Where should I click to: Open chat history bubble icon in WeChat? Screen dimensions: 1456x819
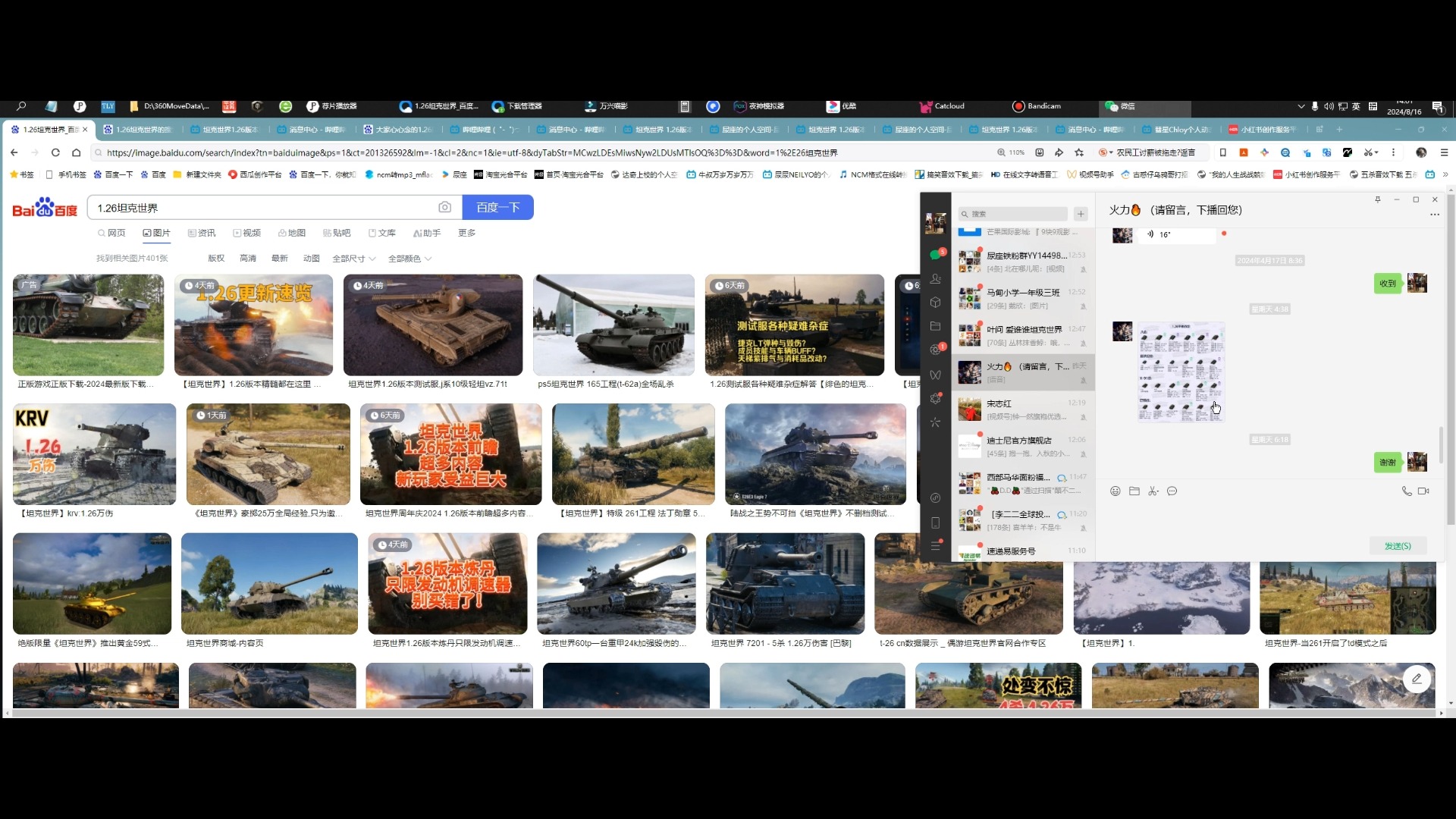(x=1172, y=491)
